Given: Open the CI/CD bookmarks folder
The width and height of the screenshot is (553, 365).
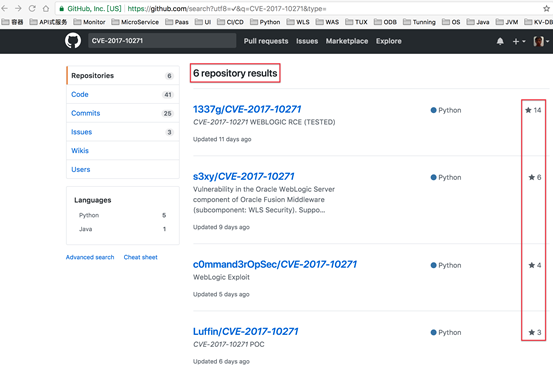Looking at the screenshot, I should (230, 22).
